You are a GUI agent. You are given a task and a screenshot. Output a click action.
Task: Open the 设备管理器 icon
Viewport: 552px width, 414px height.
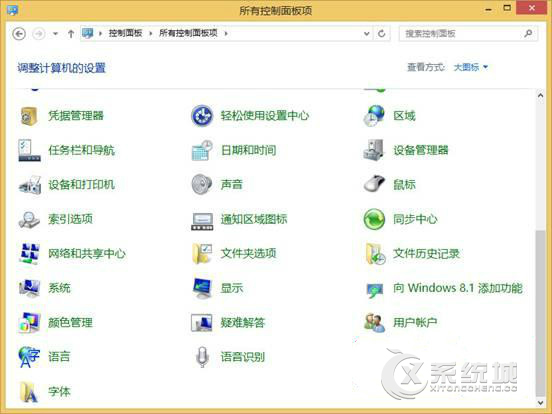[374, 150]
